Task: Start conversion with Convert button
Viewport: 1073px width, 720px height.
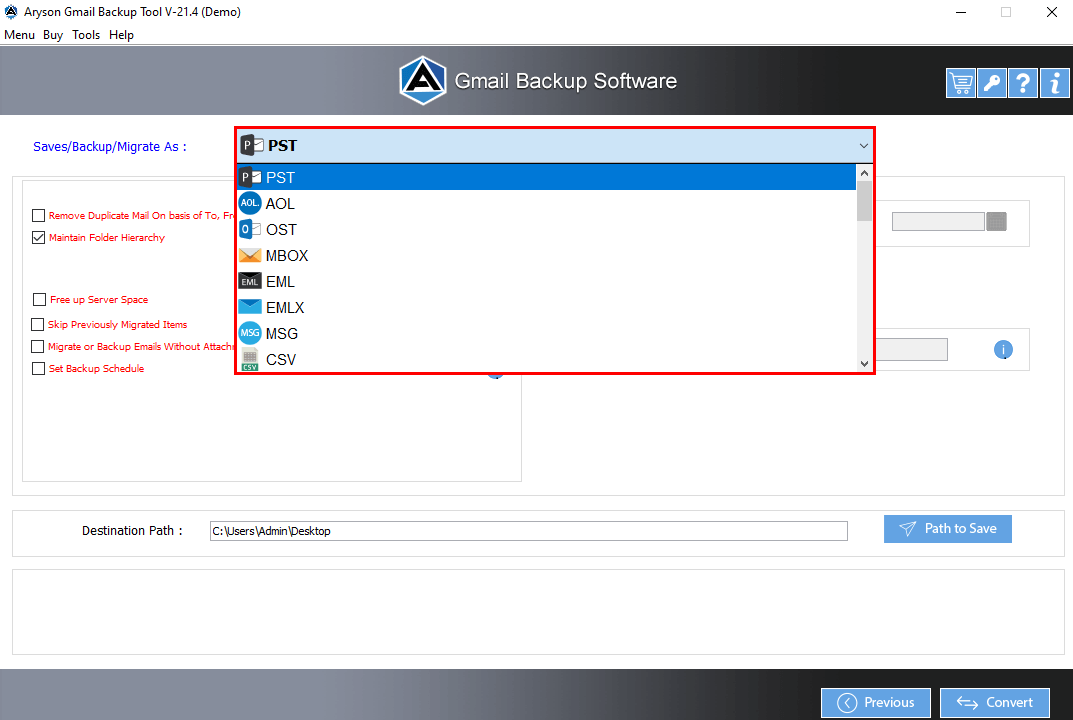Action: pyautogui.click(x=995, y=703)
